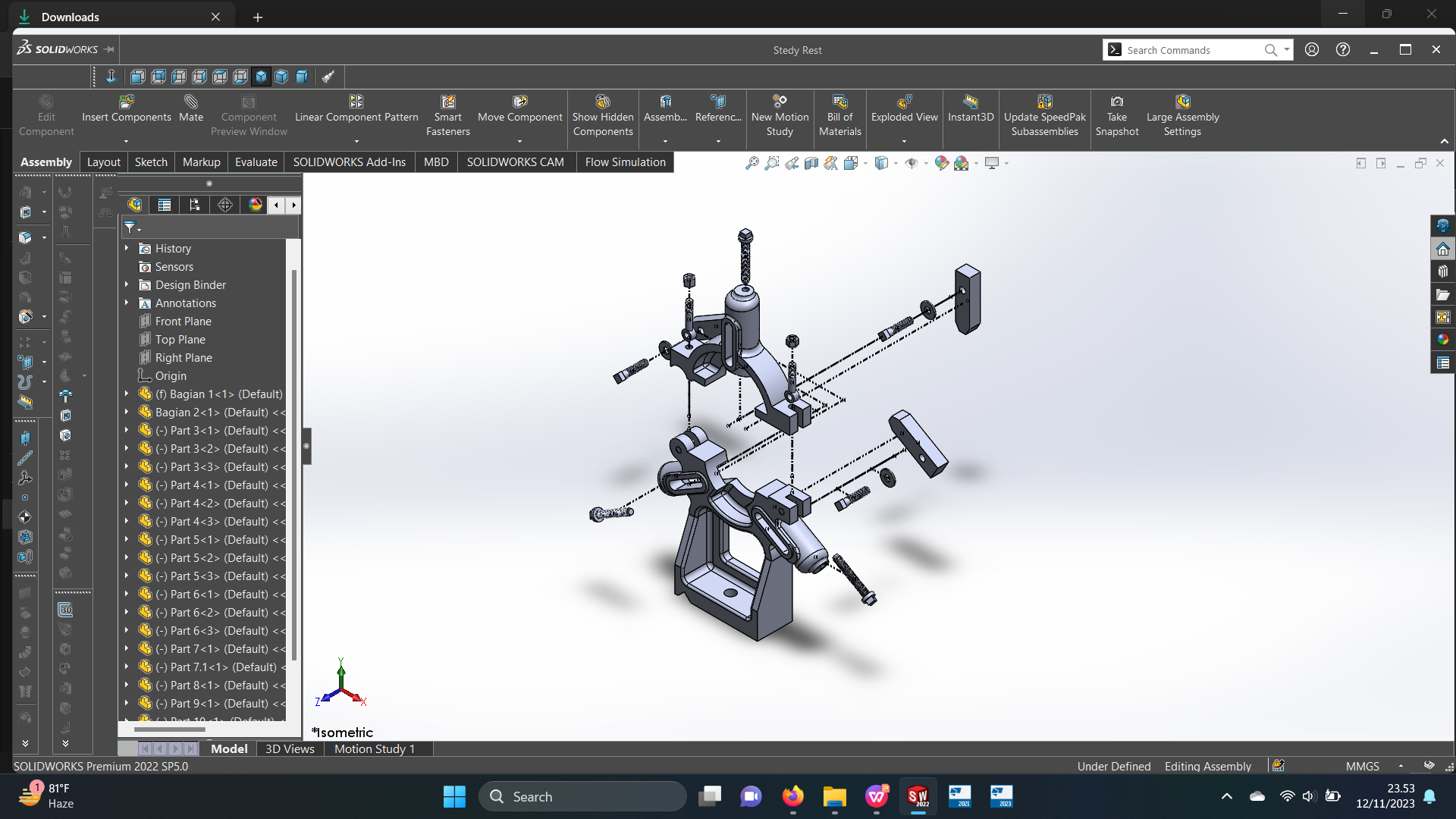Click Show Hidden Components

tap(603, 115)
